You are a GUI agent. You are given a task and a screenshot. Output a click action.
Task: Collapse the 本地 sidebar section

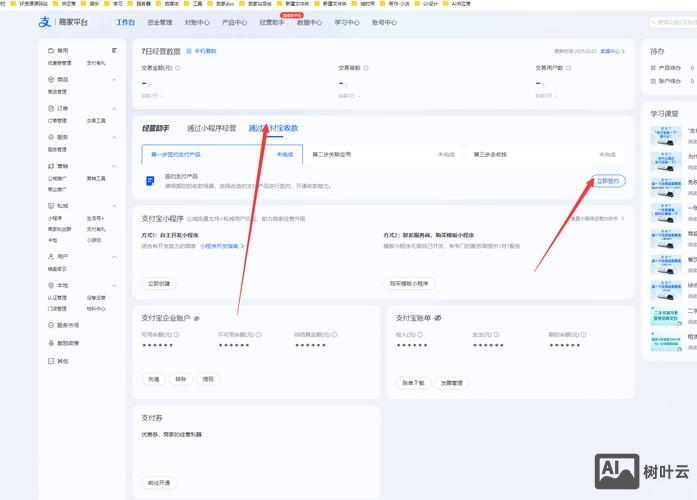[x=114, y=285]
